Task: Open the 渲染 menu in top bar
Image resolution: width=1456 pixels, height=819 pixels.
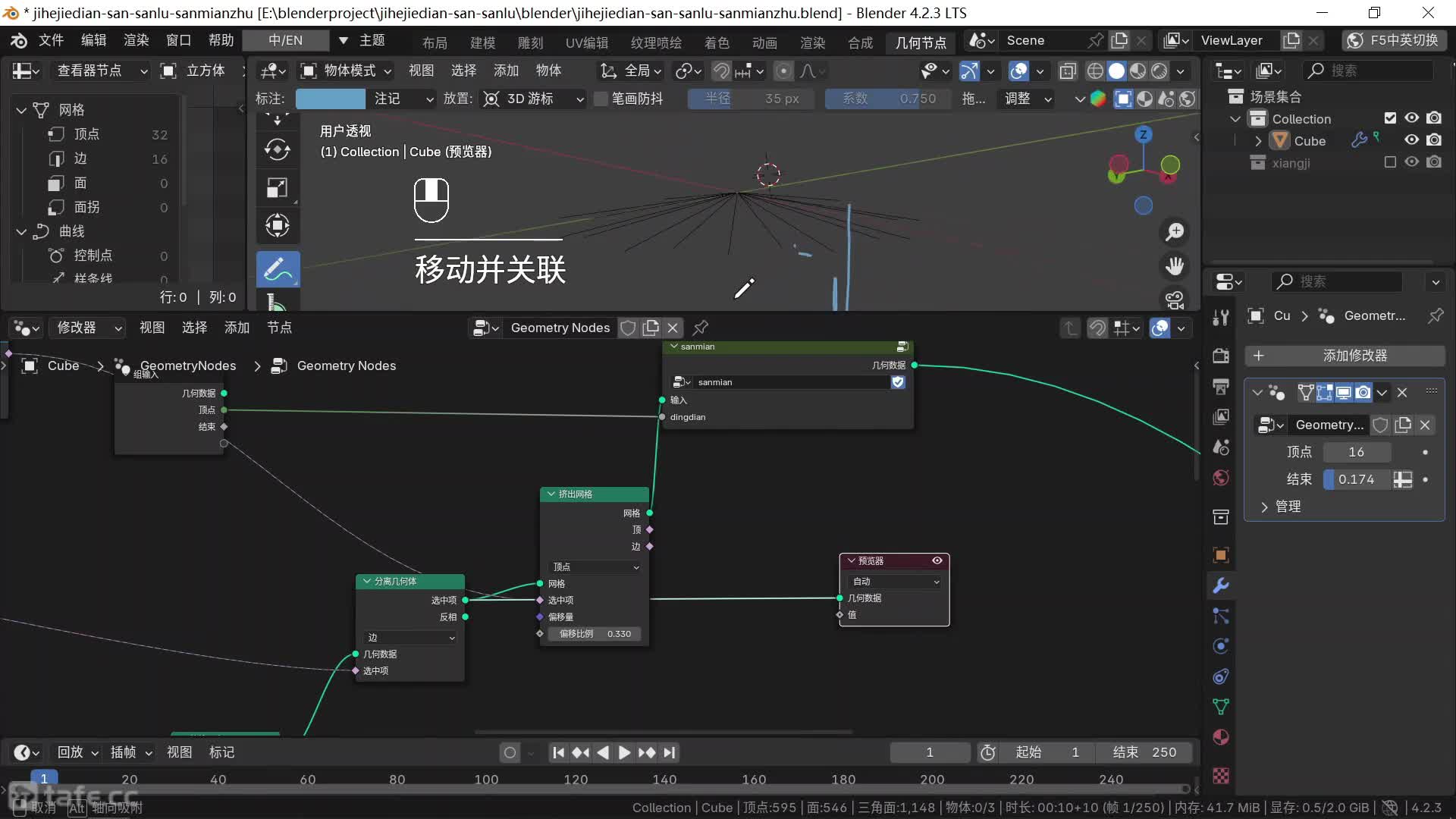Action: click(x=136, y=40)
